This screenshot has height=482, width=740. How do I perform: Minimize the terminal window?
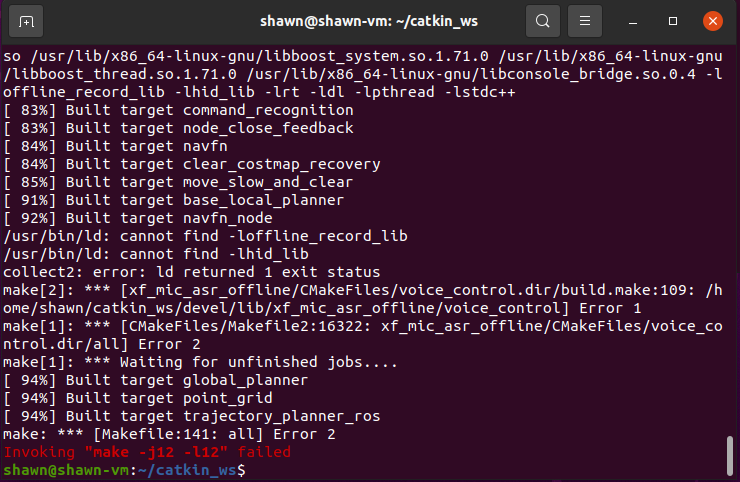tap(633, 21)
